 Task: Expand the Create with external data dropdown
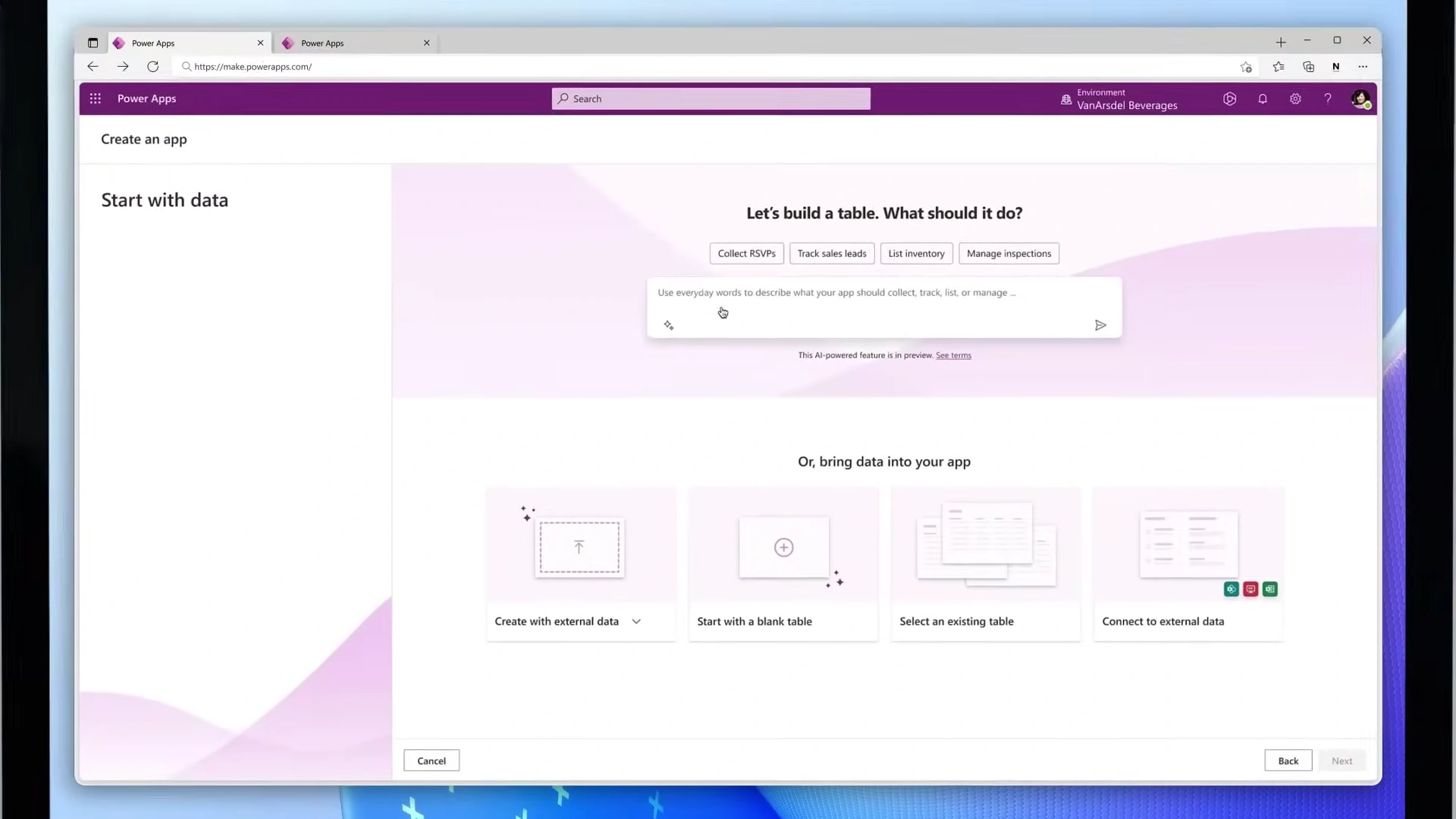point(636,622)
